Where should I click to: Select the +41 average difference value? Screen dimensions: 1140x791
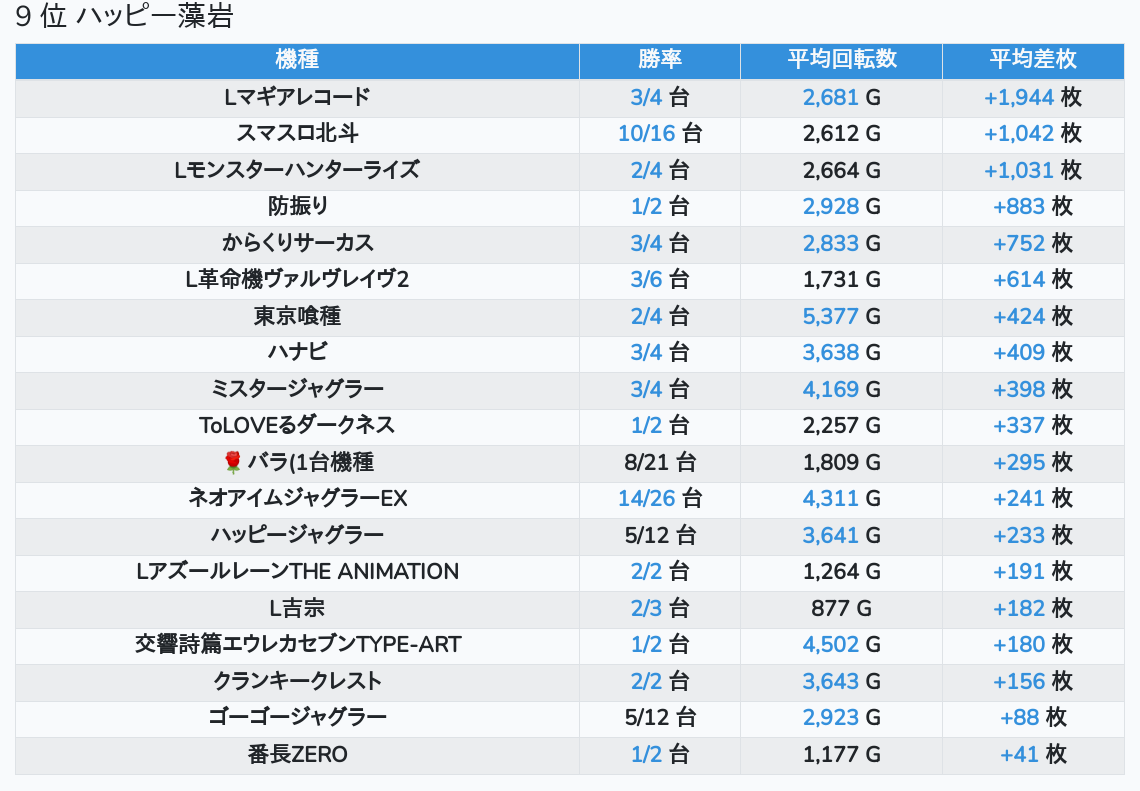[x=1020, y=754]
